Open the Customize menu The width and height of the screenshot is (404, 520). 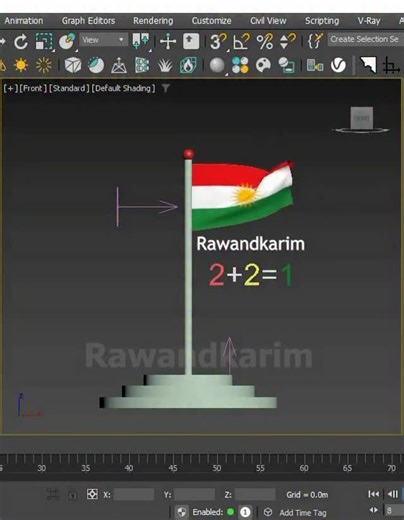point(211,21)
